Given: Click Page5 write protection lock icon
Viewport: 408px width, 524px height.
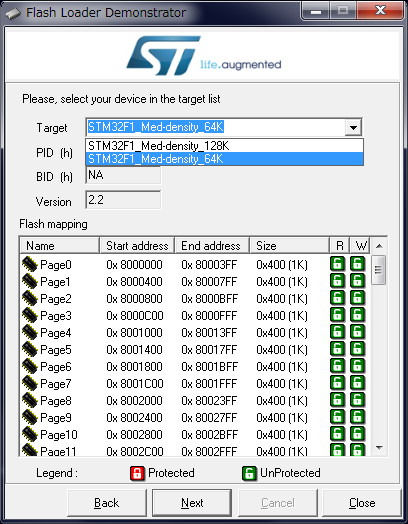Looking at the screenshot, I should 357,349.
